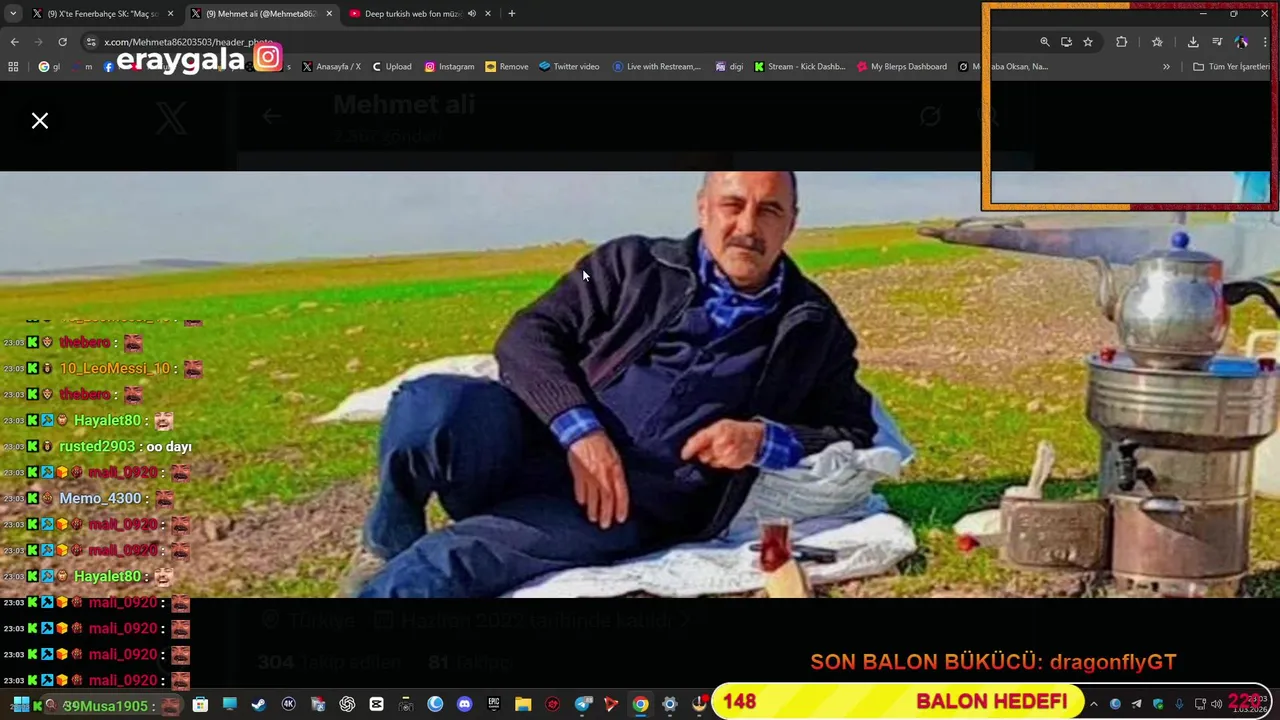1280x720 pixels.
Task: Open the Instagram bookmark
Action: 449,67
